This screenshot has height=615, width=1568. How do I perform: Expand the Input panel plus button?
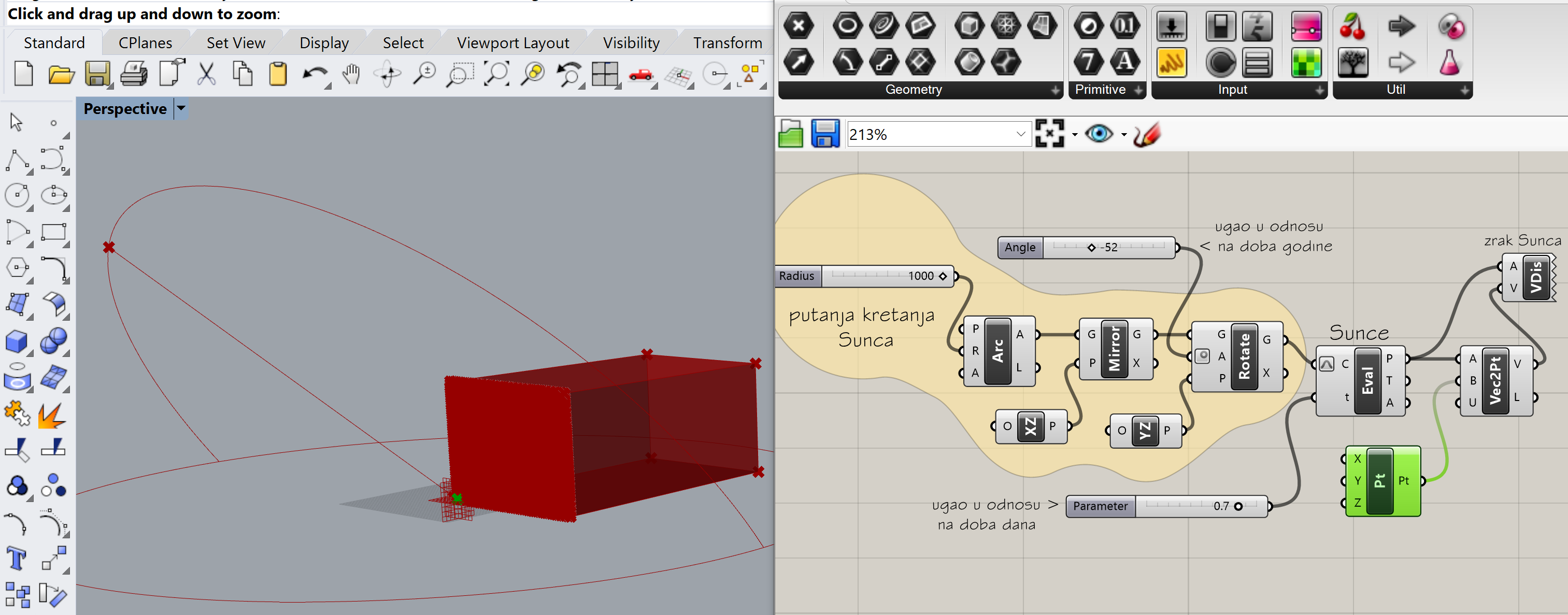pos(1319,90)
